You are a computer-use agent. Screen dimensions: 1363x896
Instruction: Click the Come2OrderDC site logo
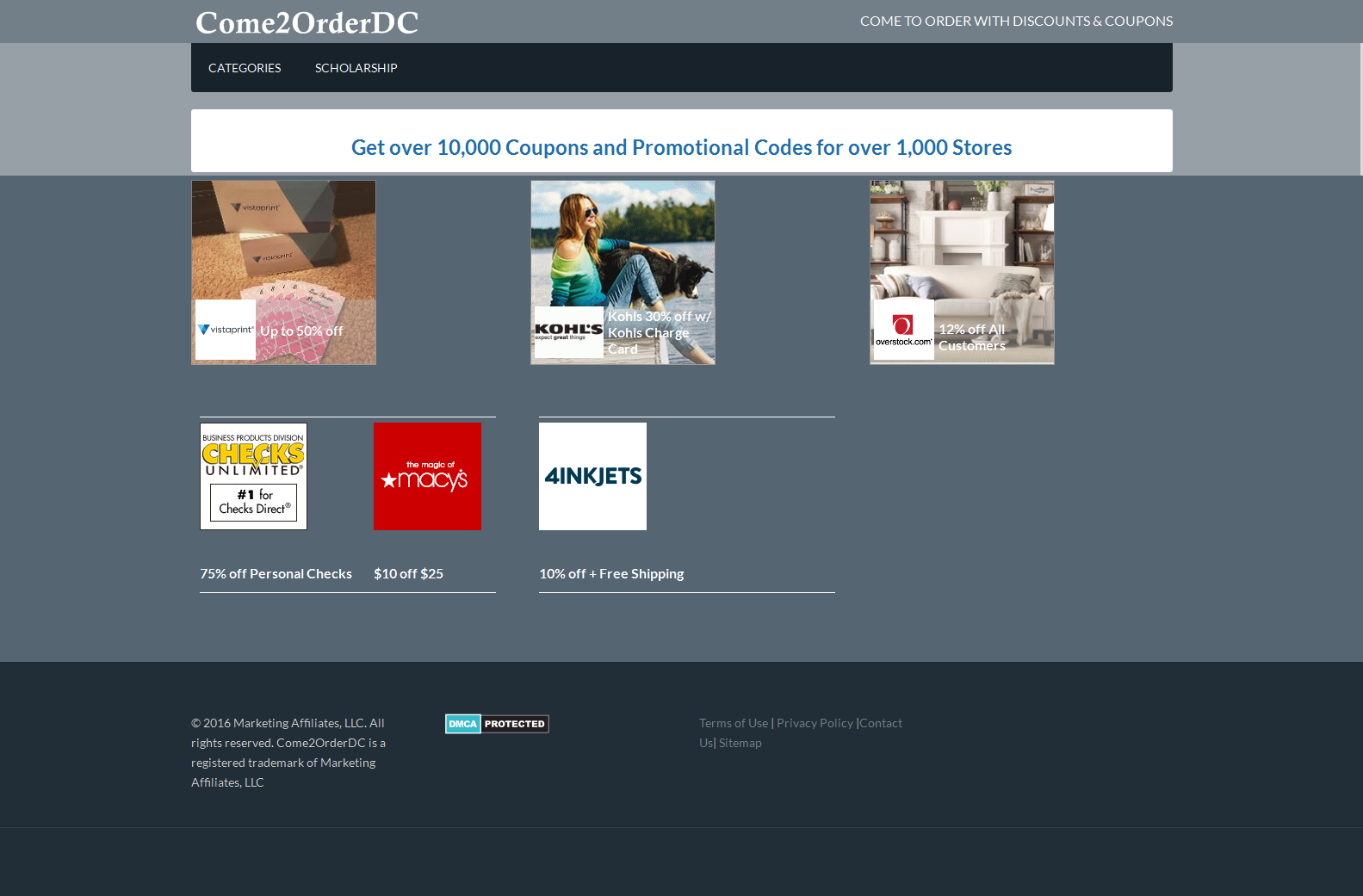click(x=307, y=22)
